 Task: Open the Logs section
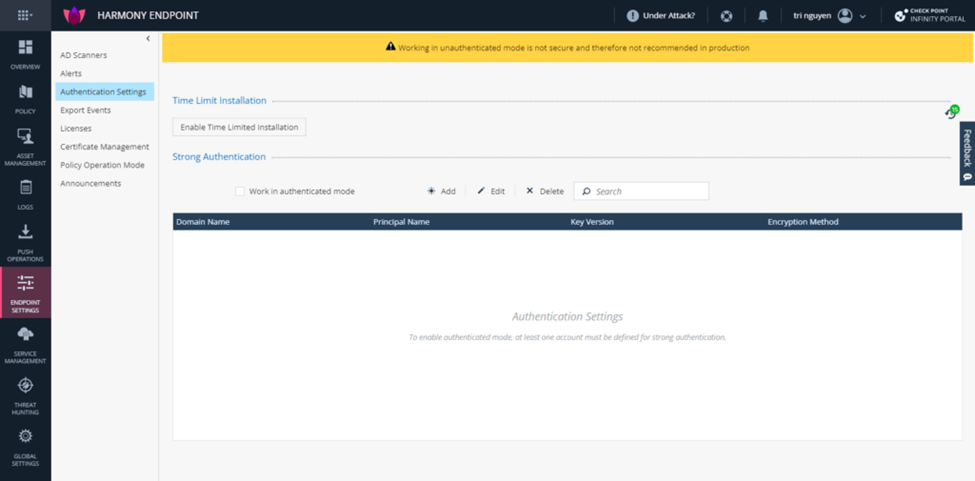(x=25, y=194)
